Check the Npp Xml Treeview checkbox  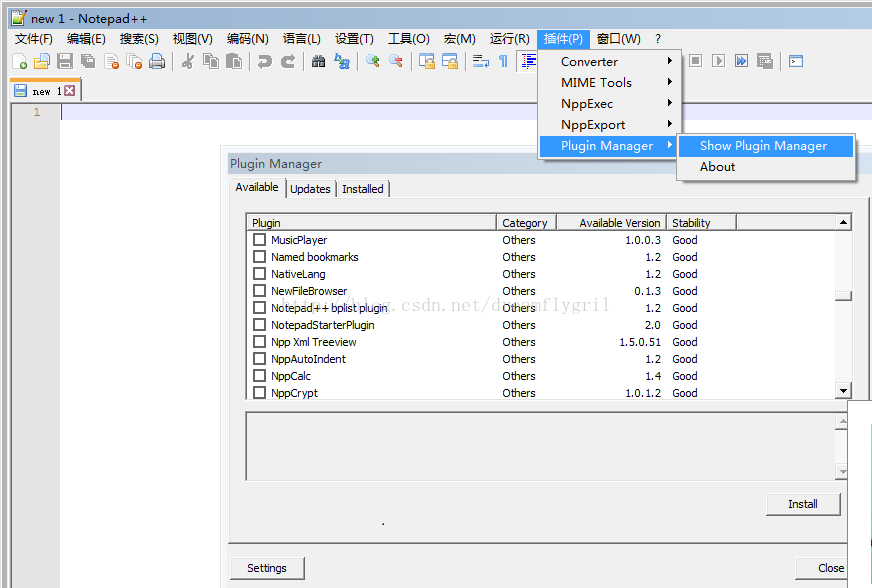tap(259, 342)
